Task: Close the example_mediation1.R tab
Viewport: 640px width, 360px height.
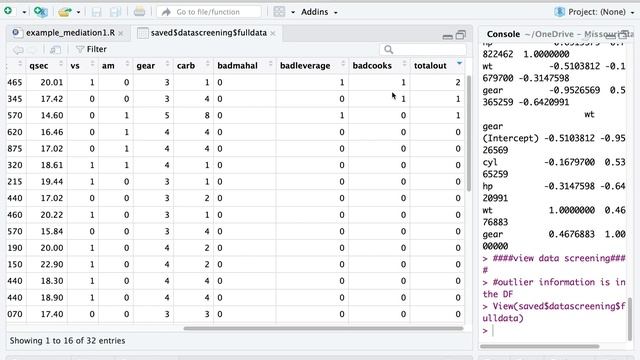Action: pos(121,33)
